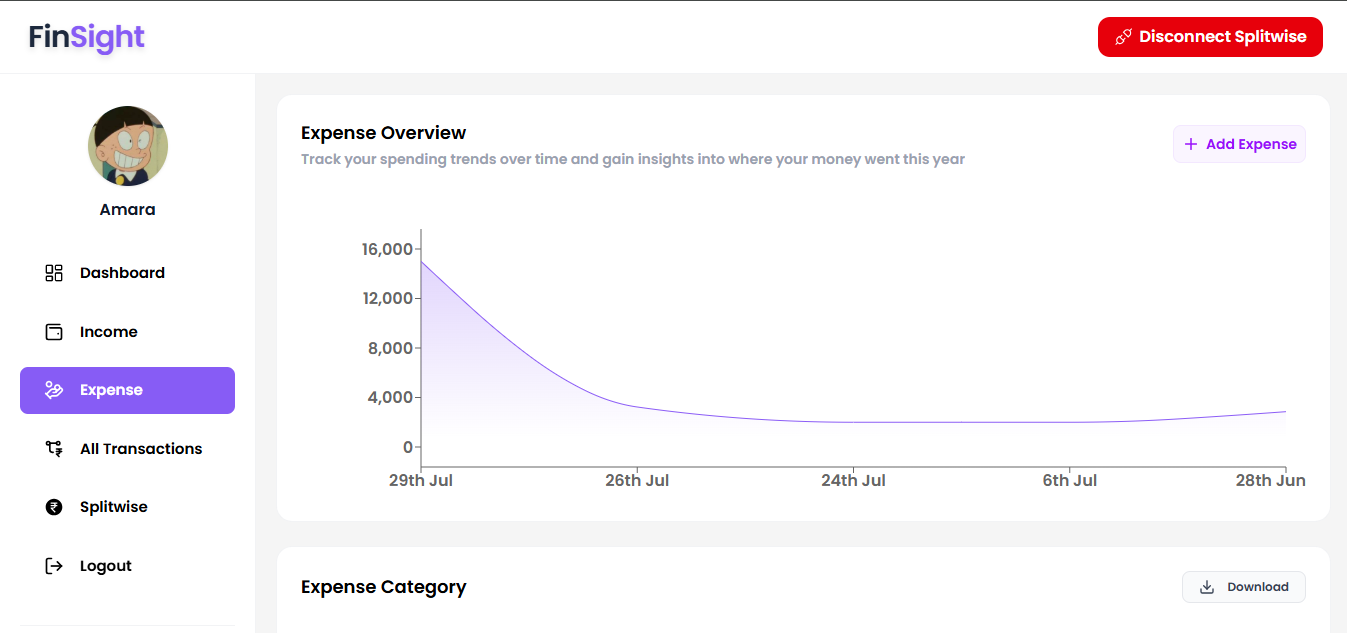The width and height of the screenshot is (1347, 633).
Task: Click the 24th Jul axis label
Action: [853, 481]
